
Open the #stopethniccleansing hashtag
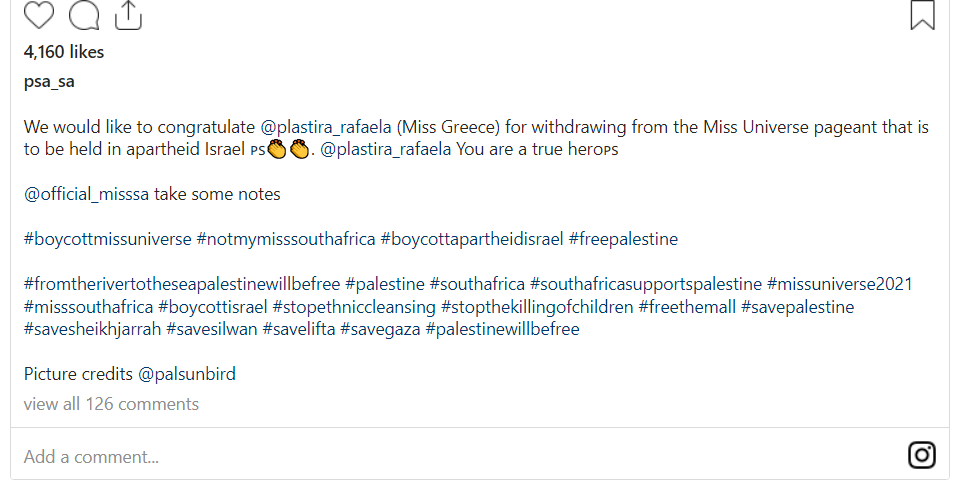(354, 306)
